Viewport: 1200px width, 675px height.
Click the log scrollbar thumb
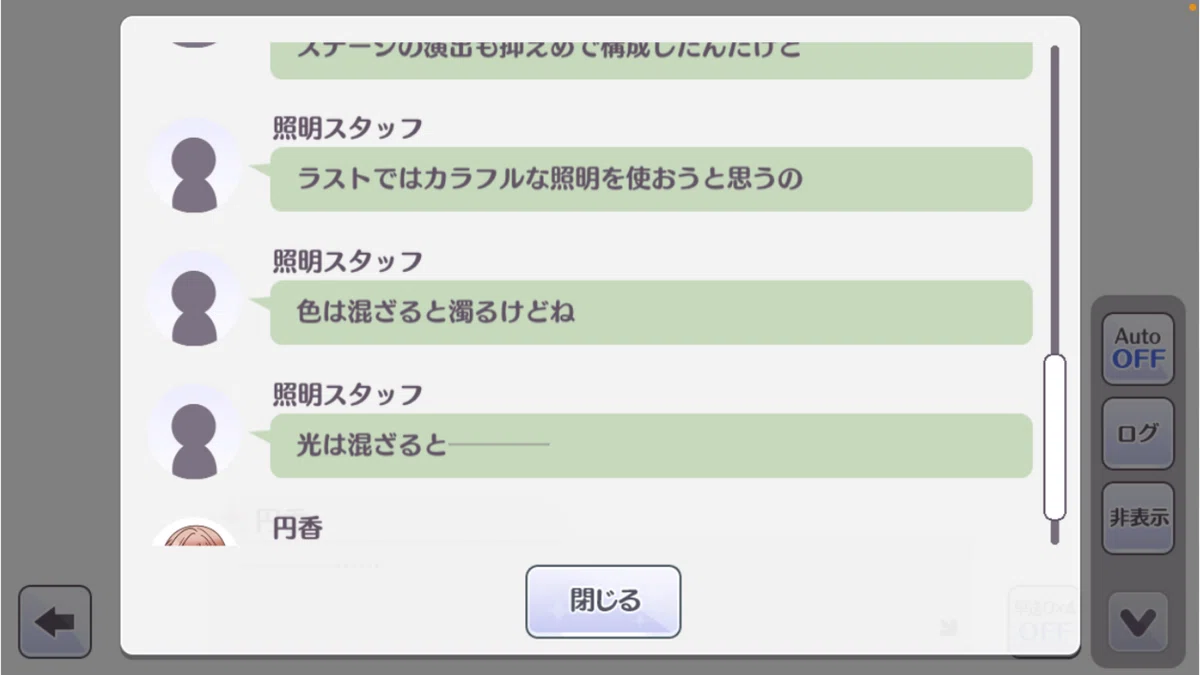pyautogui.click(x=1055, y=437)
